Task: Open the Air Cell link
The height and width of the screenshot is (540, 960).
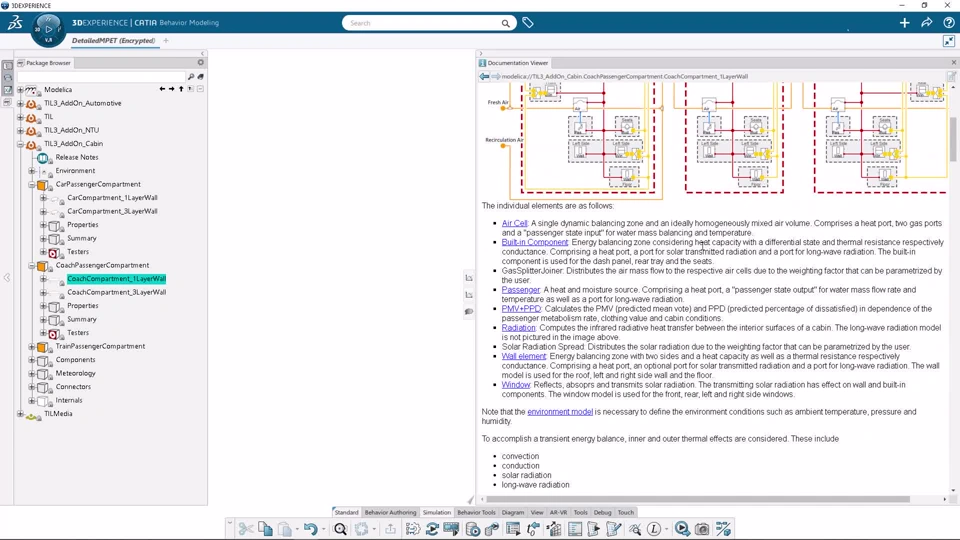Action: [514, 223]
